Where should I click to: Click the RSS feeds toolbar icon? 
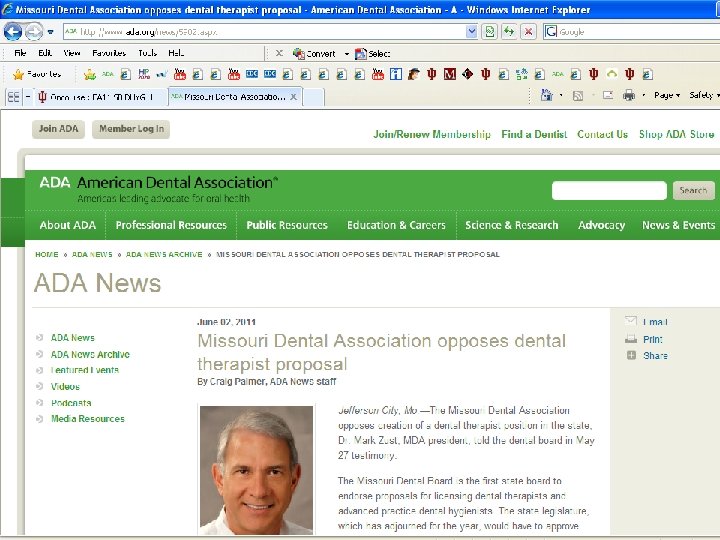[578, 96]
